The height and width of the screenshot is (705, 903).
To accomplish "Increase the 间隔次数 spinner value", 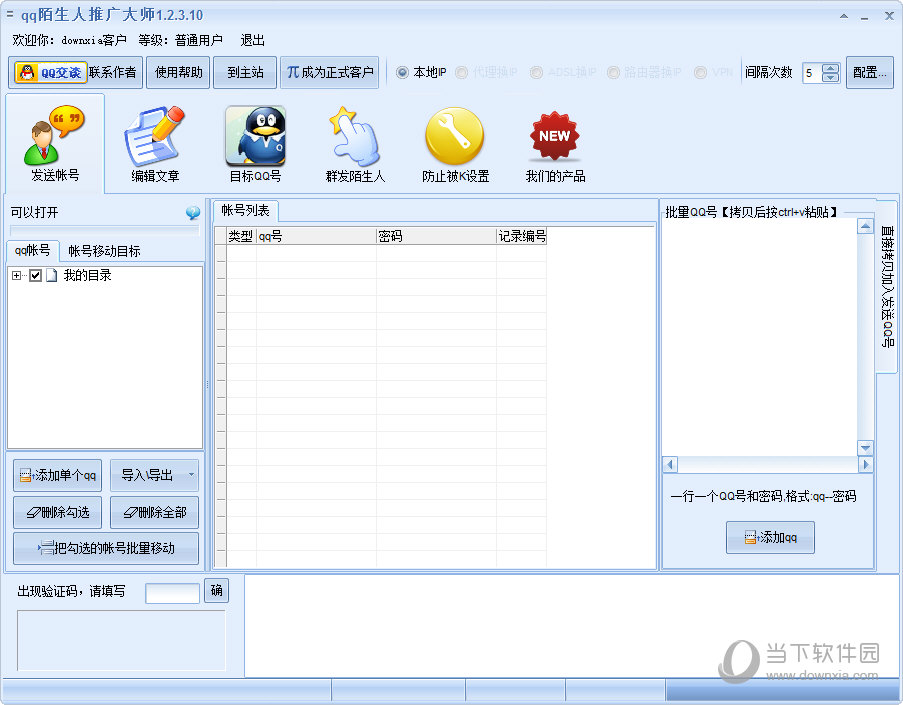I will tap(830, 68).
